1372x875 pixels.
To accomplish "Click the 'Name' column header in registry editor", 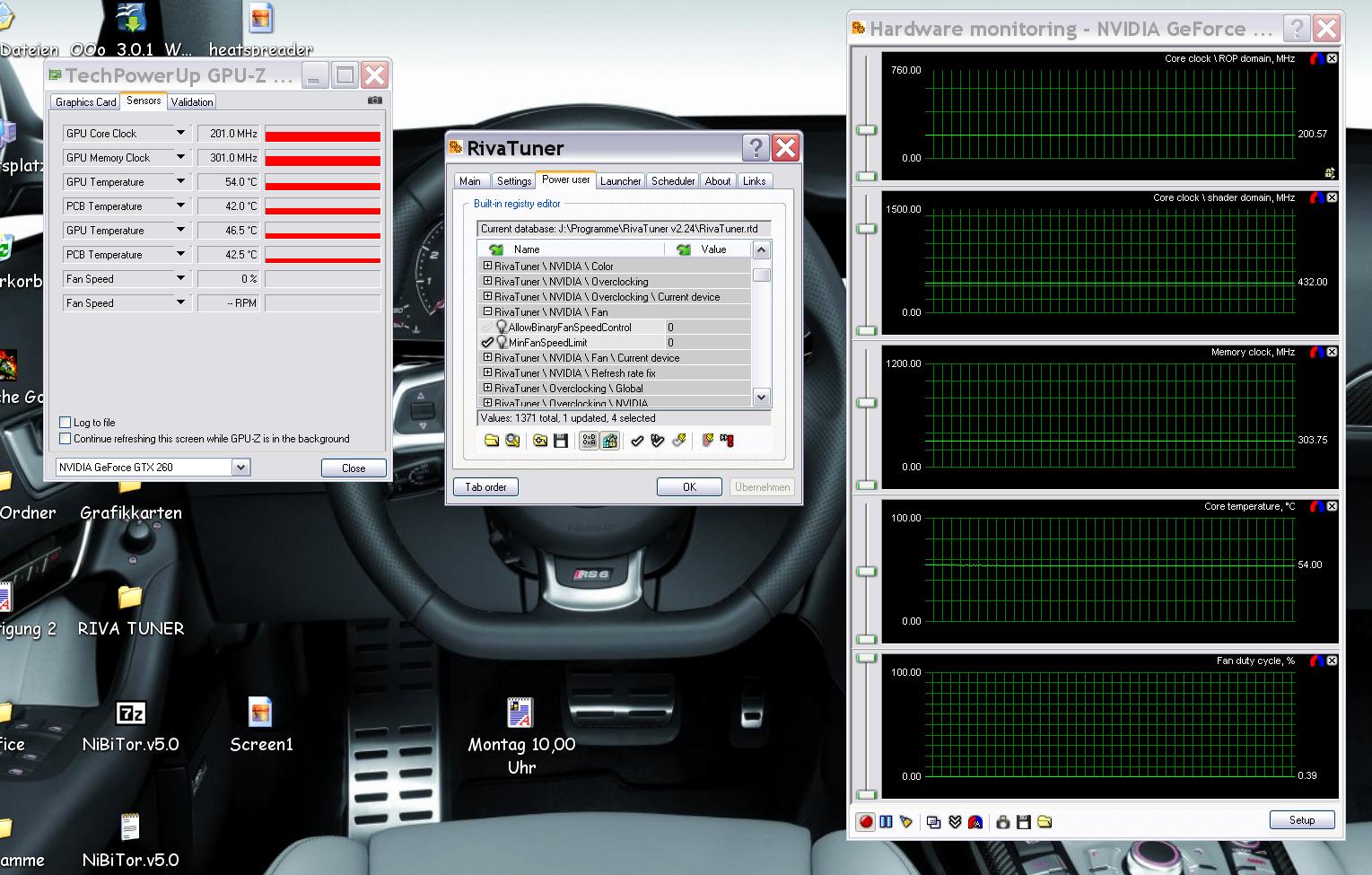I will [x=572, y=249].
